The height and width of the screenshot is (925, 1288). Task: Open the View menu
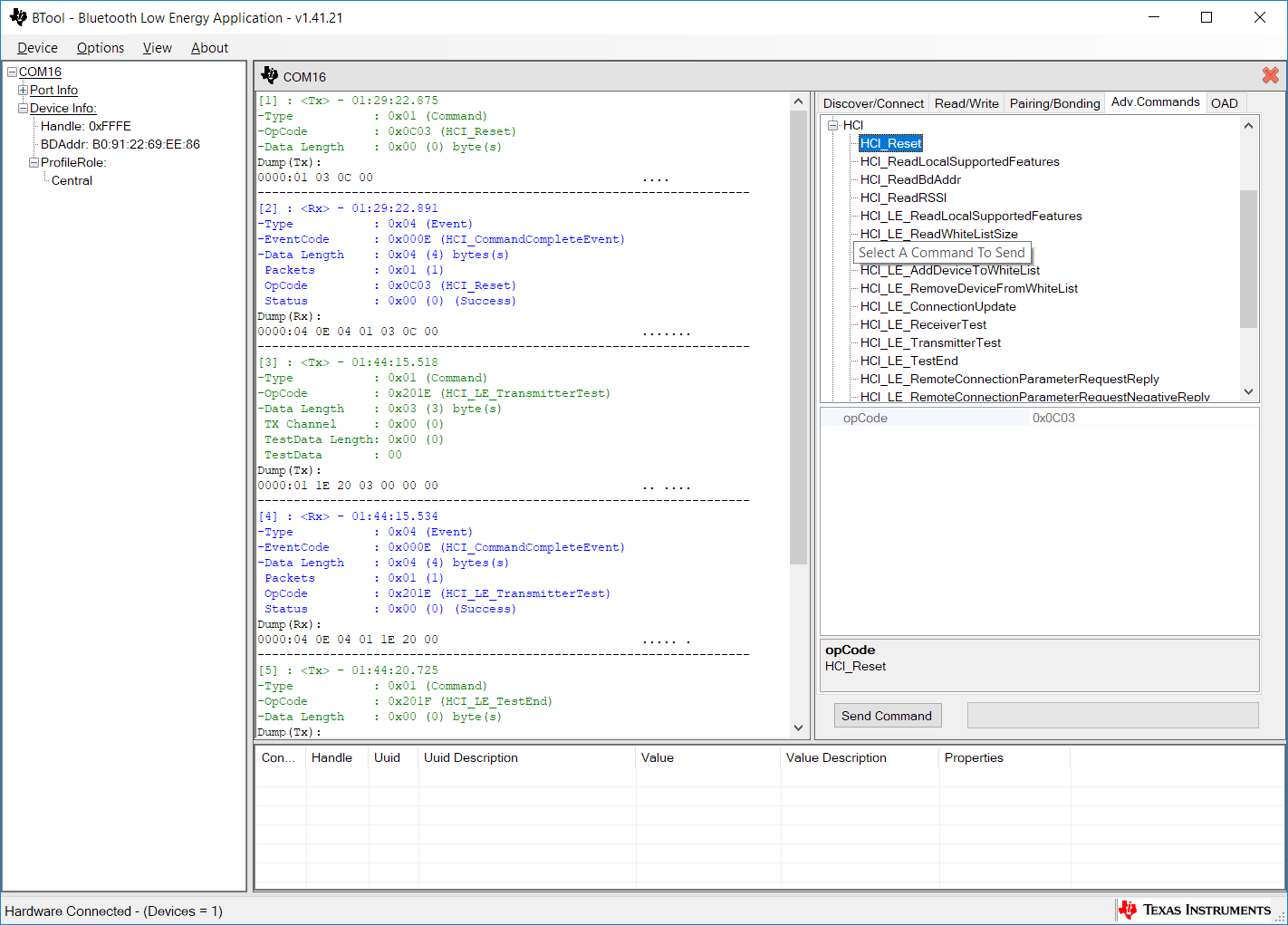tap(158, 48)
